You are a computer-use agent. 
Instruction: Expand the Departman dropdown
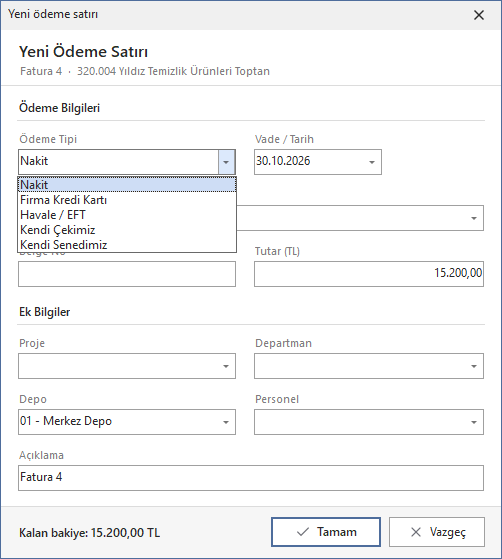pos(474,366)
